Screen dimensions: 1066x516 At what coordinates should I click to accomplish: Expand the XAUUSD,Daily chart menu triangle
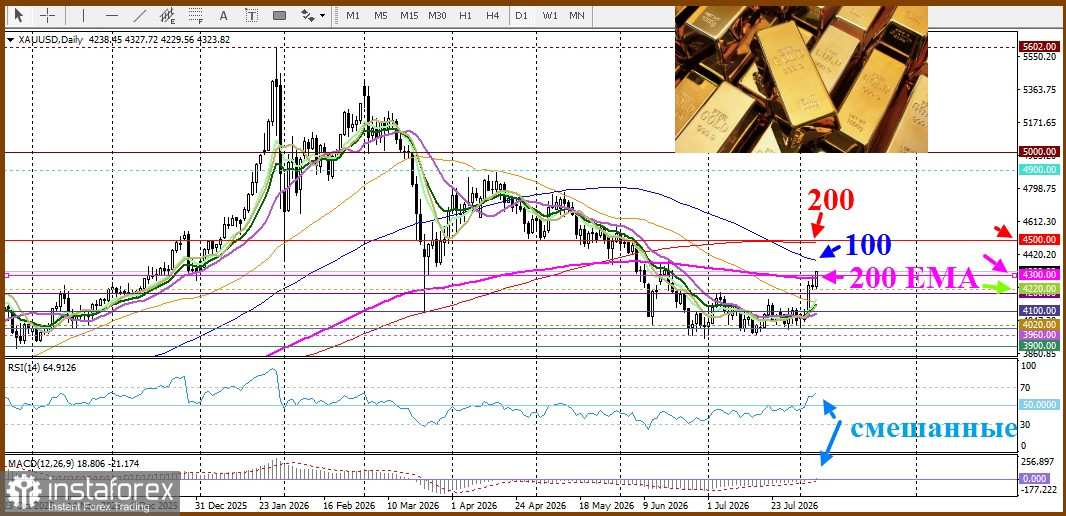(x=10, y=39)
